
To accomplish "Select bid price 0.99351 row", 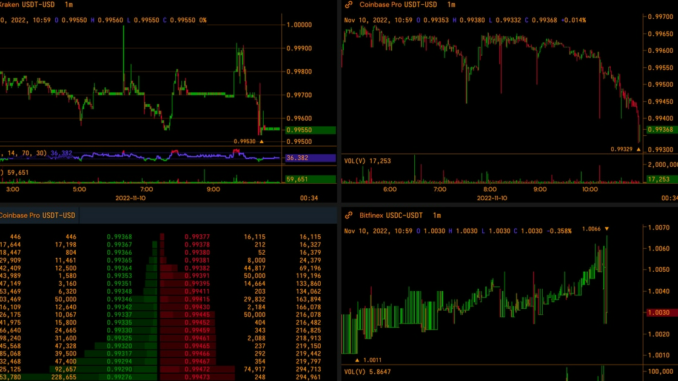I will coord(119,284).
